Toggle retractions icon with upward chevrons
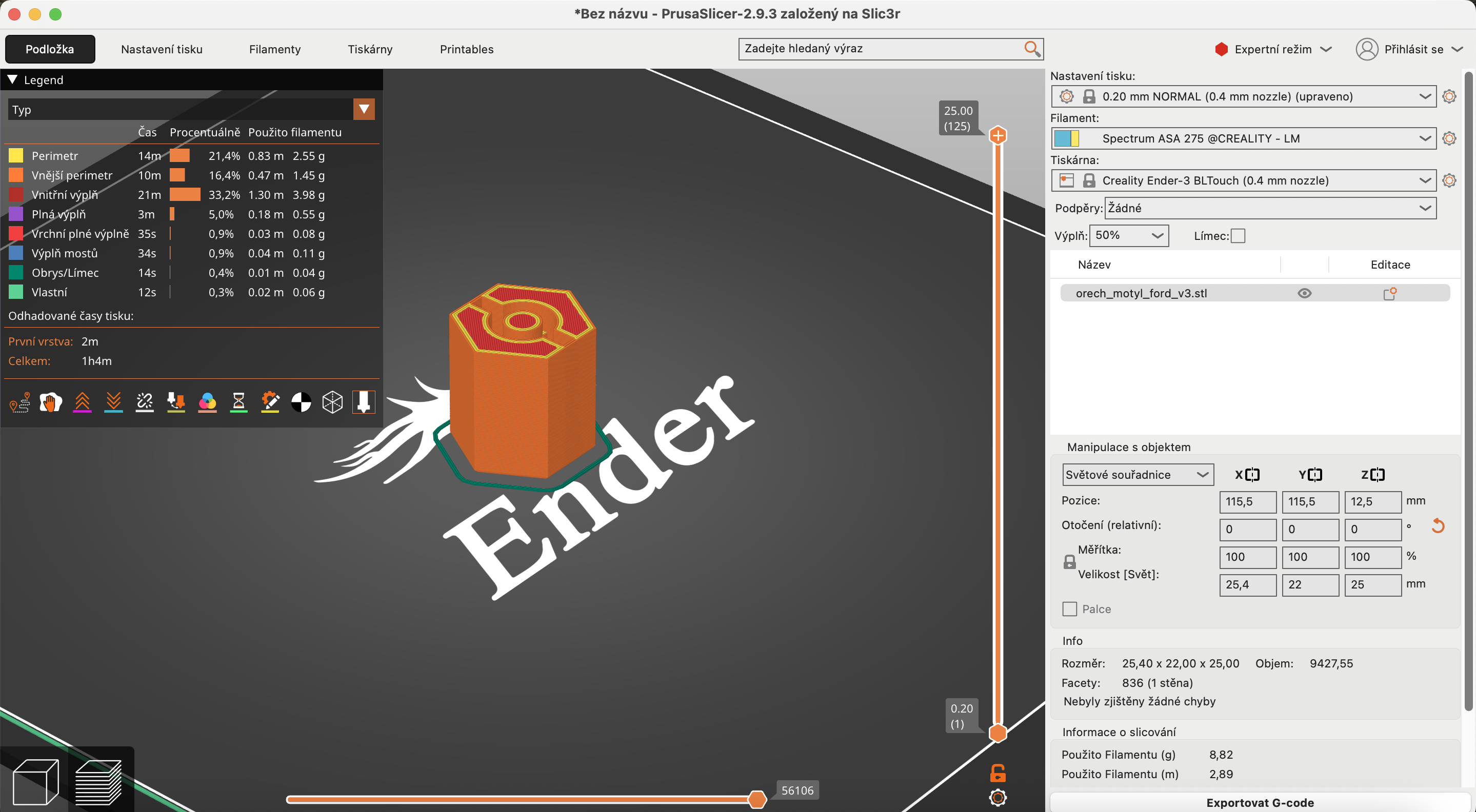The width and height of the screenshot is (1476, 812). pyautogui.click(x=83, y=402)
